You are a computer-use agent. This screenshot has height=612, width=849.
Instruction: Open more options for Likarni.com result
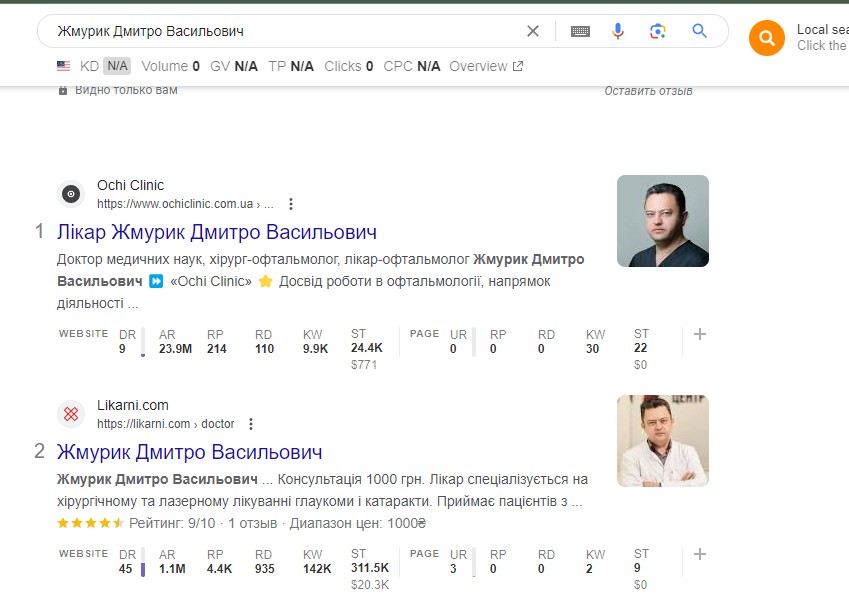[251, 424]
